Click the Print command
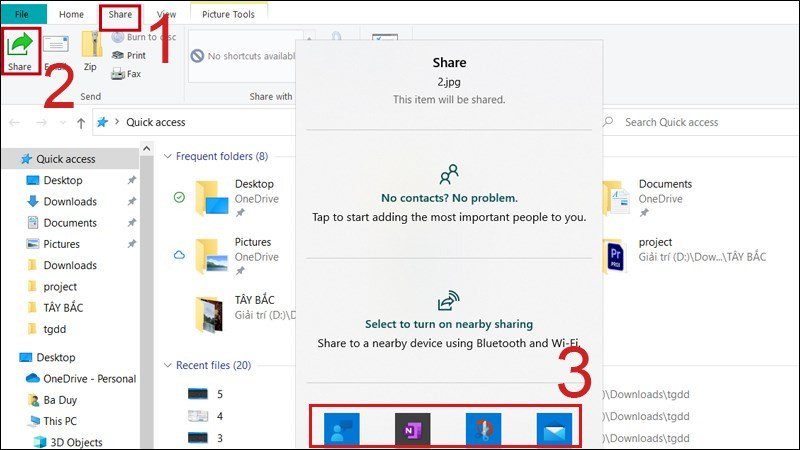Screen dimensions: 800x450 129,55
